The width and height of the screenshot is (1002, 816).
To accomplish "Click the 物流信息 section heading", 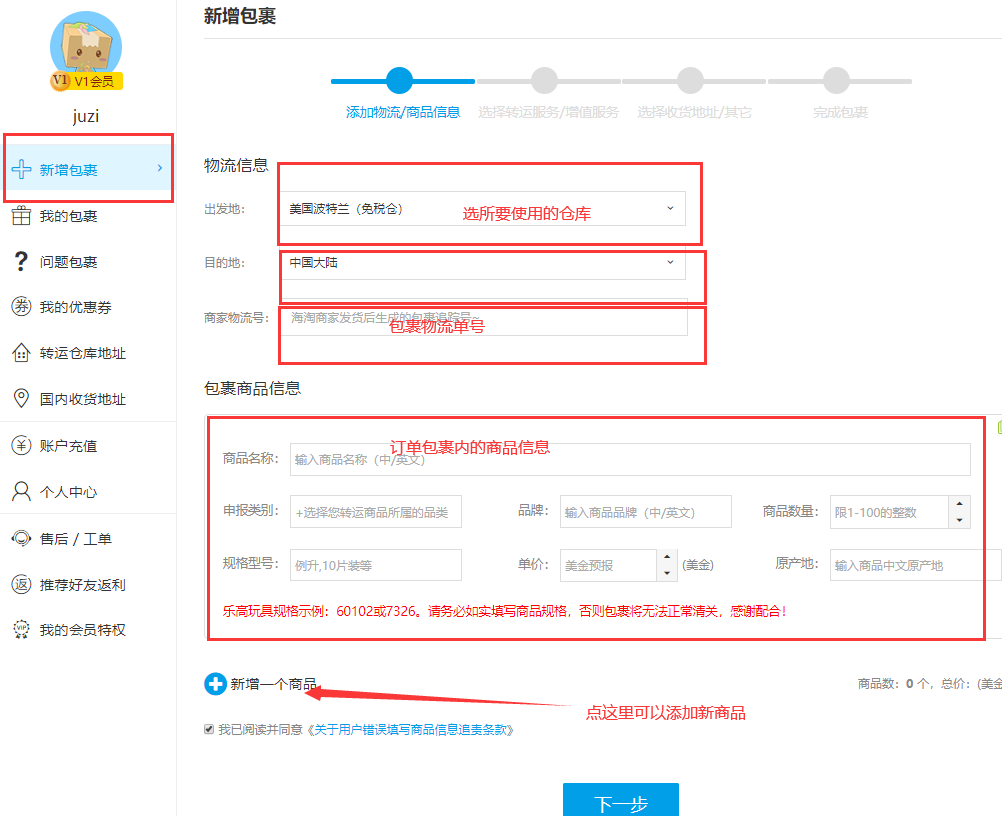I will point(236,165).
